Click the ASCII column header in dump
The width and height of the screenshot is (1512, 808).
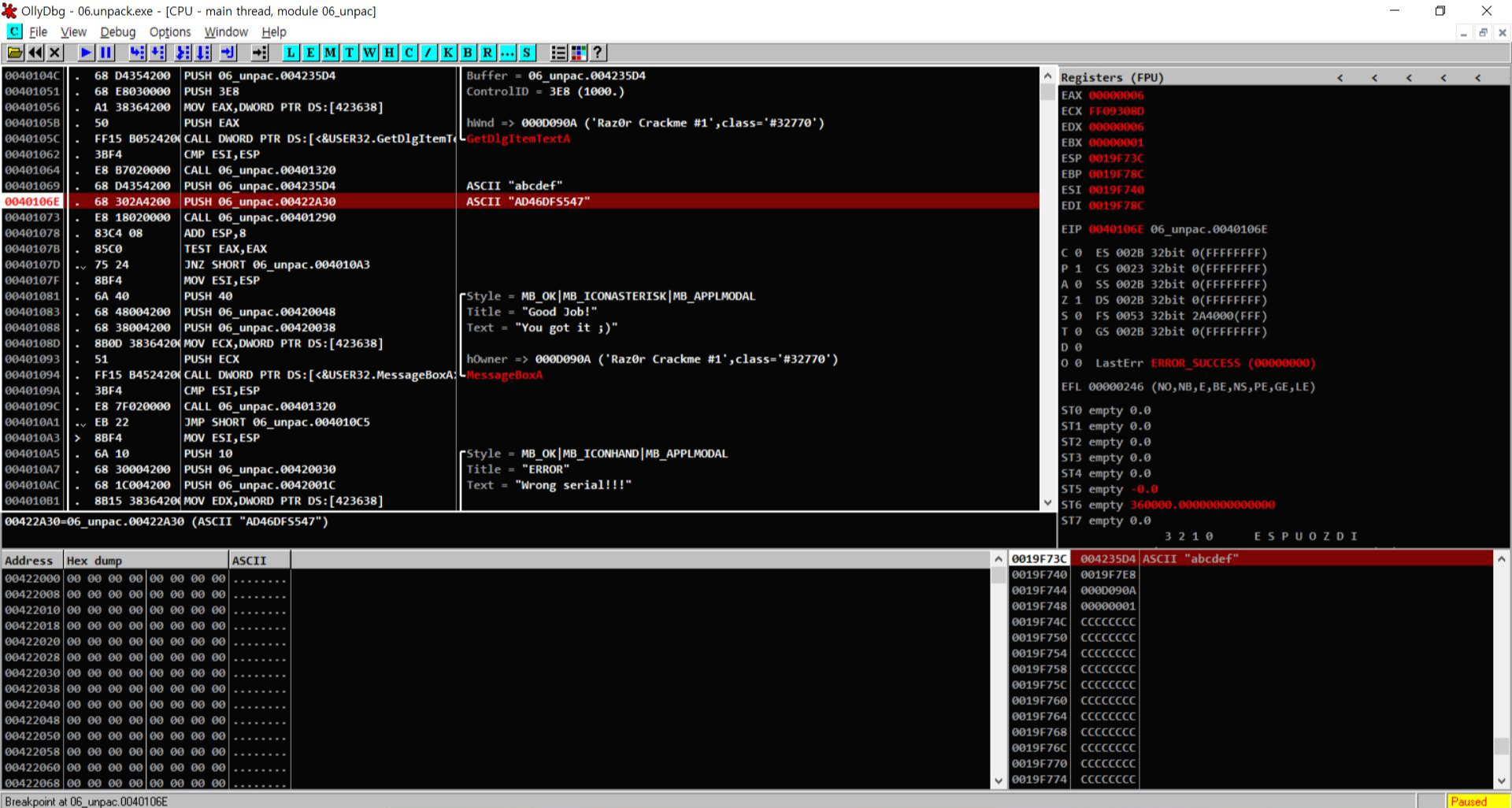pos(260,561)
